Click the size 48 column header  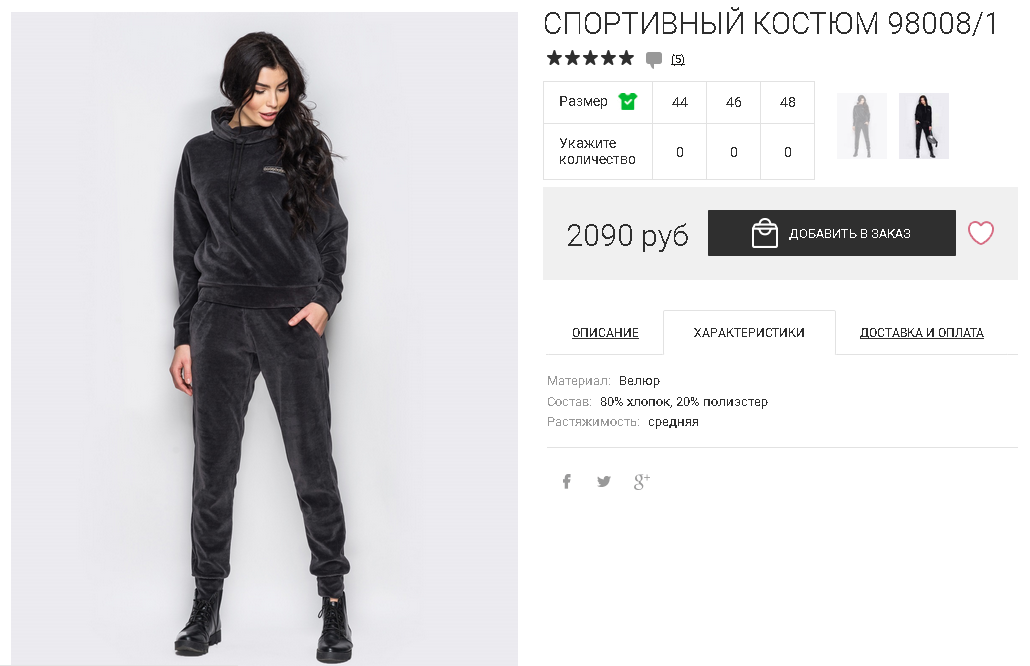pos(787,102)
